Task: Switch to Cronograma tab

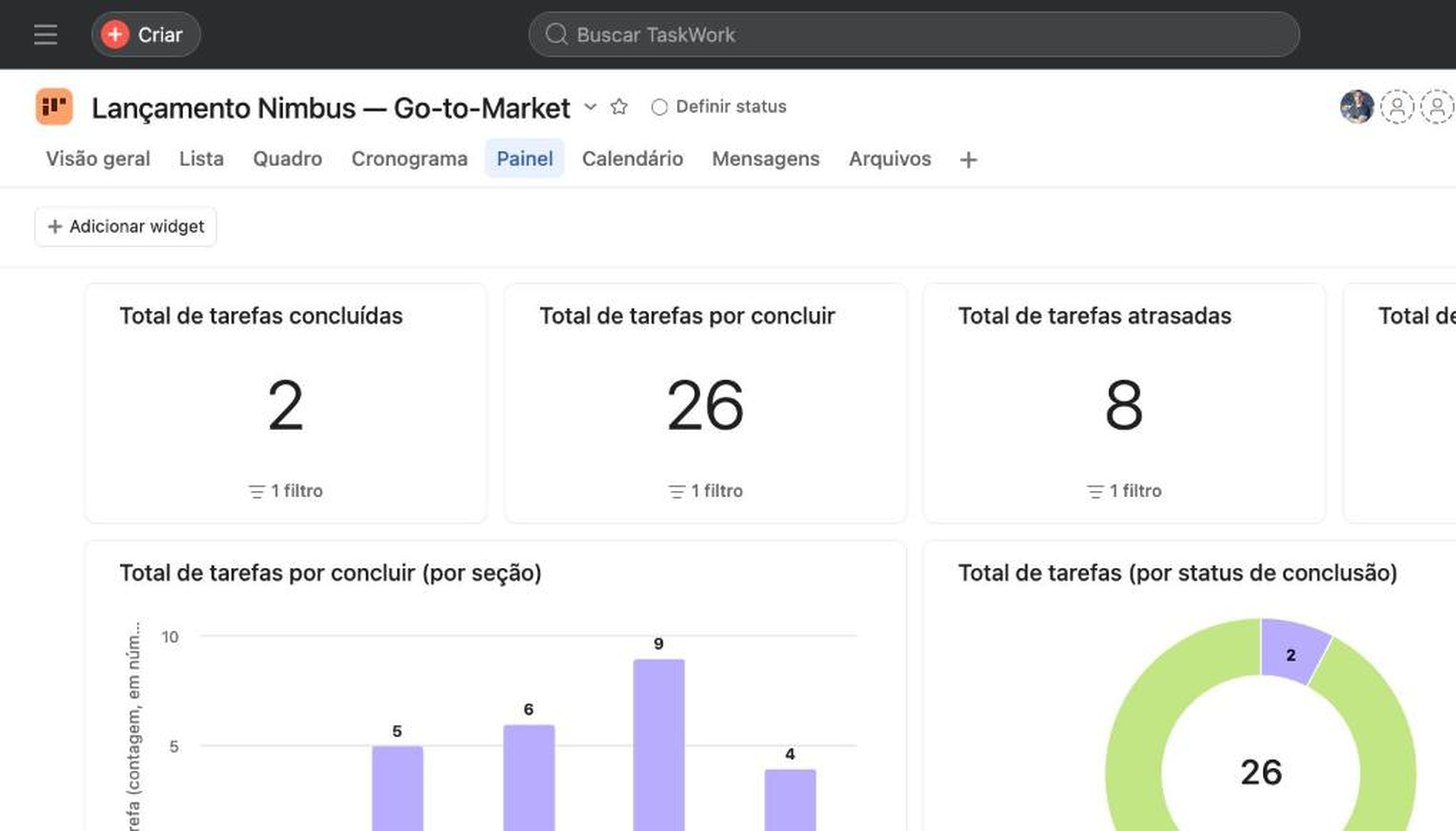Action: 409,159
